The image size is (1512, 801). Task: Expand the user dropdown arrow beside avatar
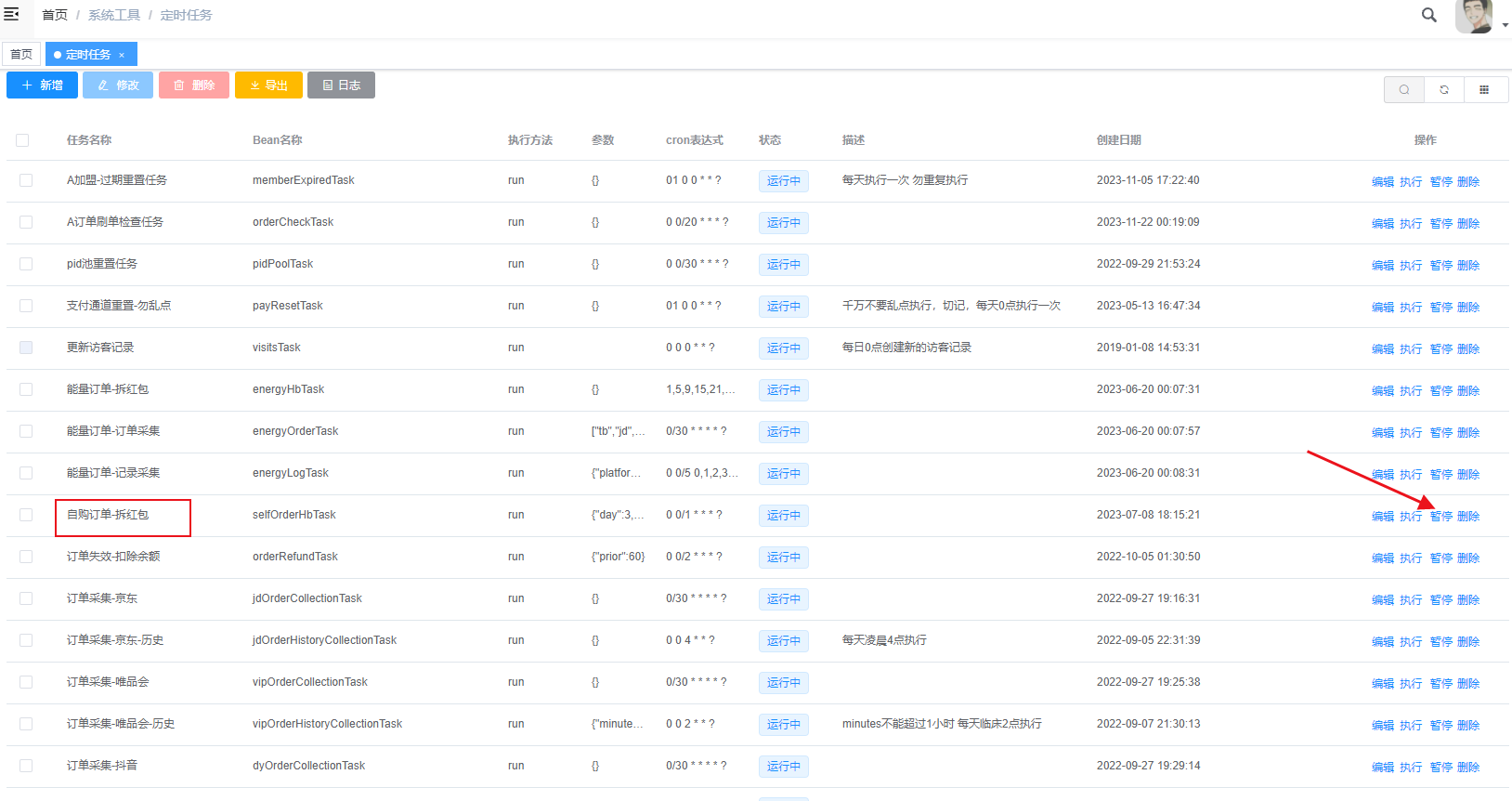(1505, 25)
